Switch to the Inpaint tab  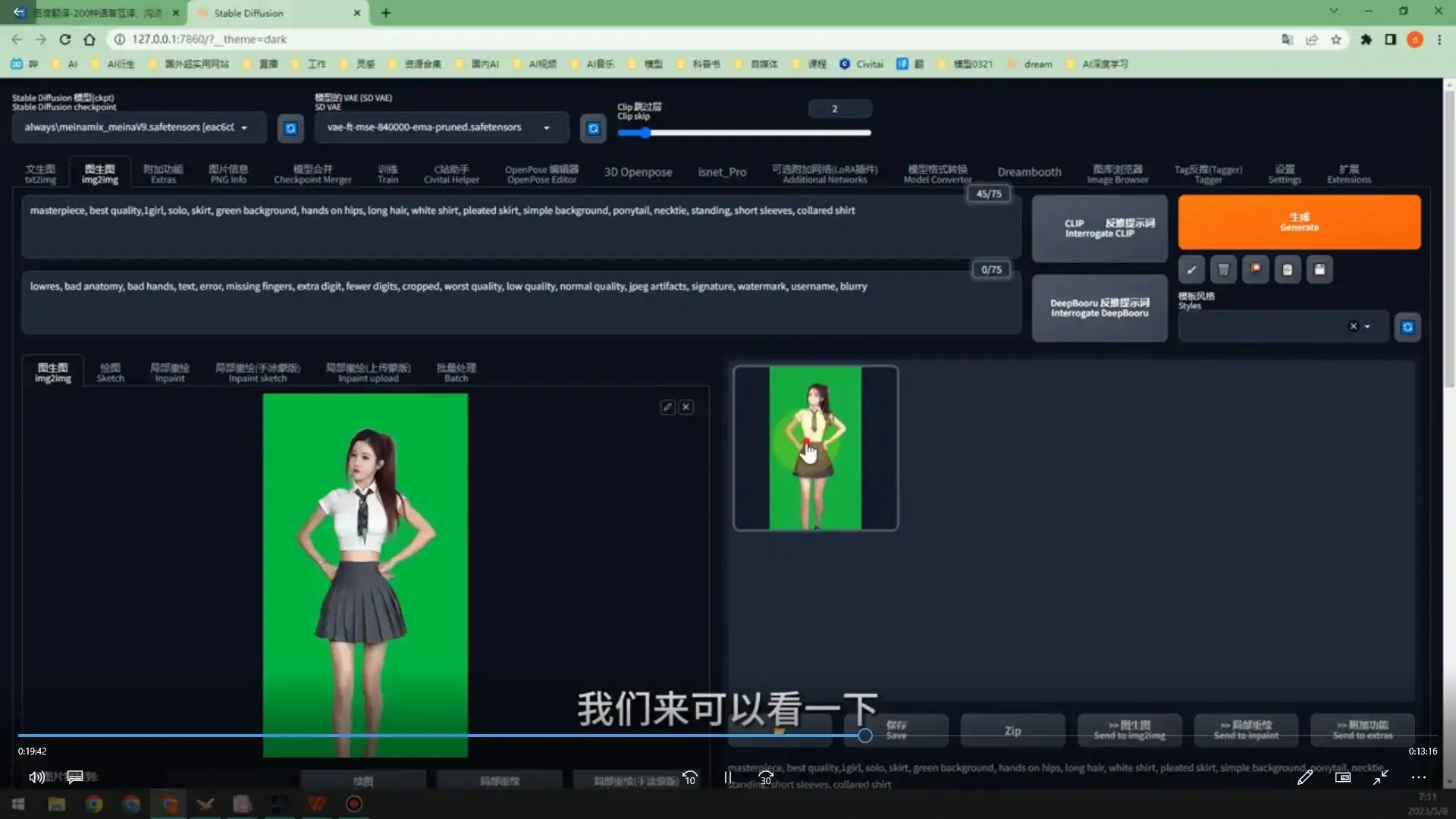[168, 371]
